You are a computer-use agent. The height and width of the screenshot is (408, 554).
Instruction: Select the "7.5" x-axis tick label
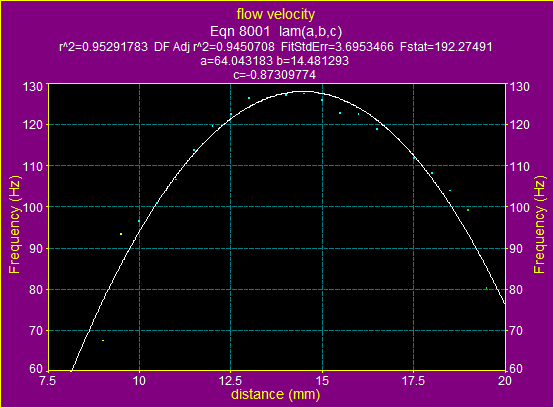point(48,381)
